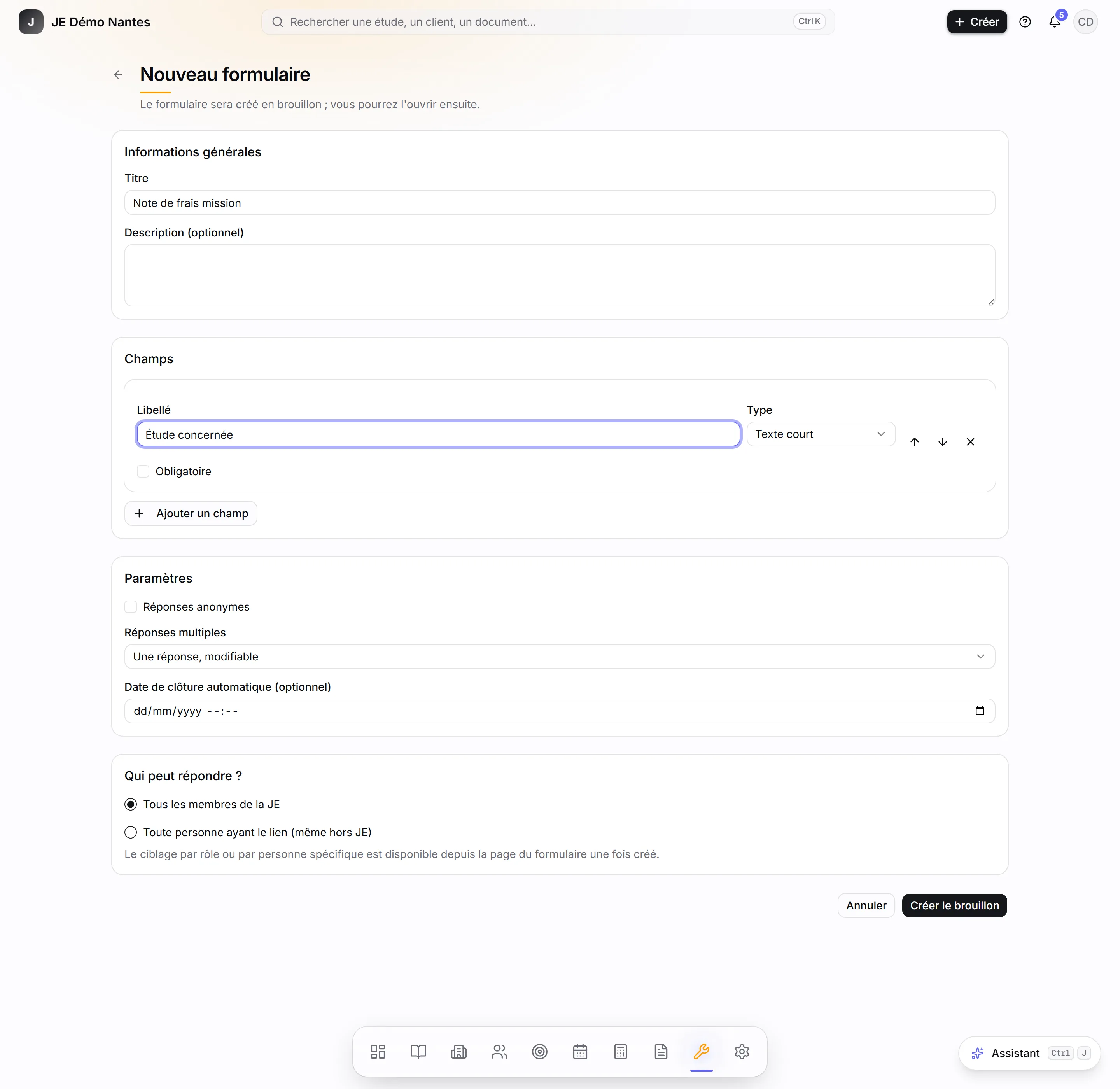Click the date de clôture input
Viewport: 1120px width, 1089px height.
560,711
